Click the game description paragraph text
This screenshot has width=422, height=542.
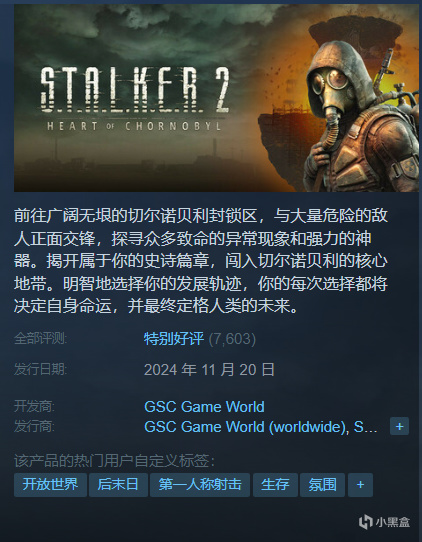tap(200, 261)
